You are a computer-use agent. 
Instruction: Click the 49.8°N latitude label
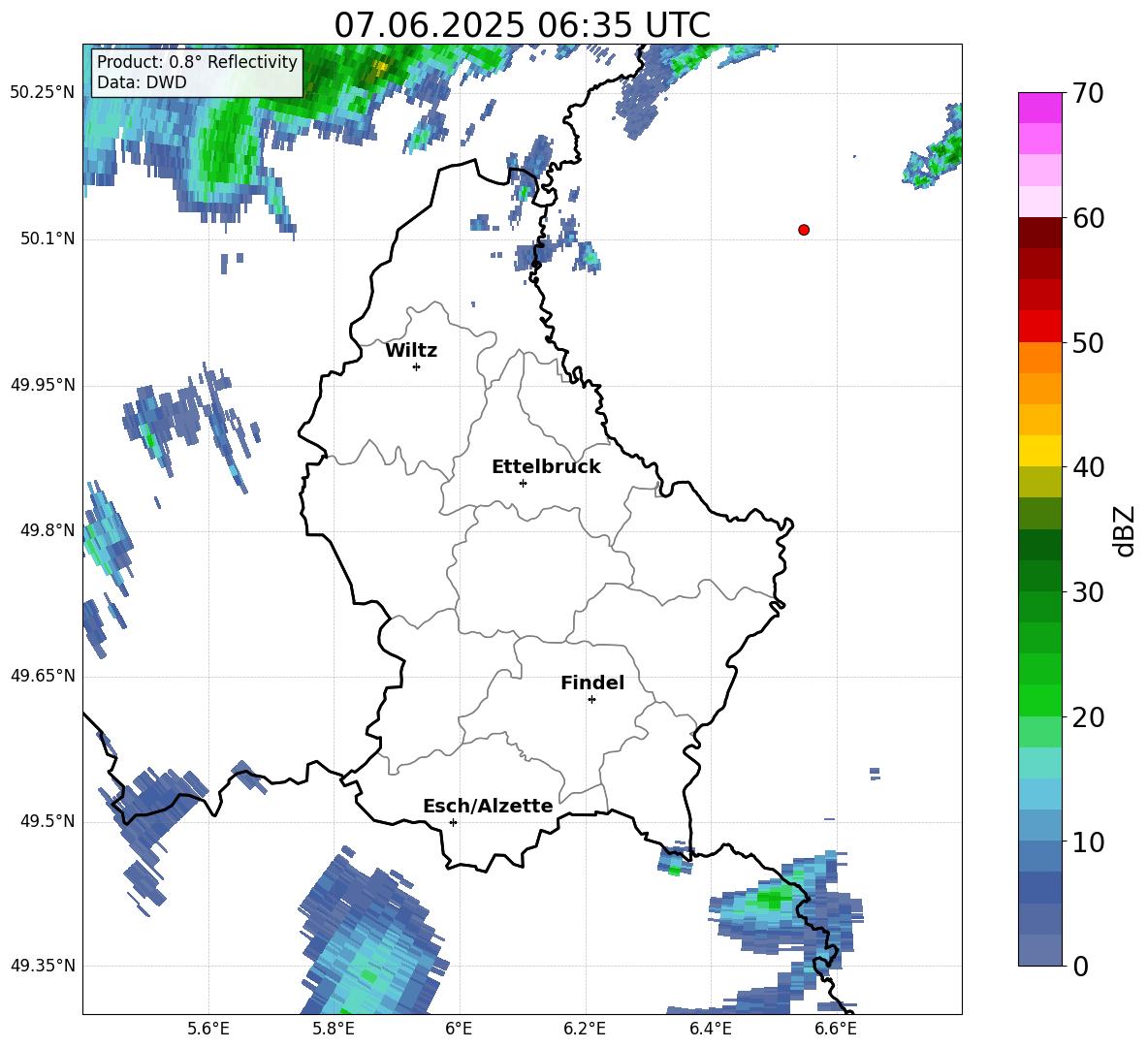47,530
